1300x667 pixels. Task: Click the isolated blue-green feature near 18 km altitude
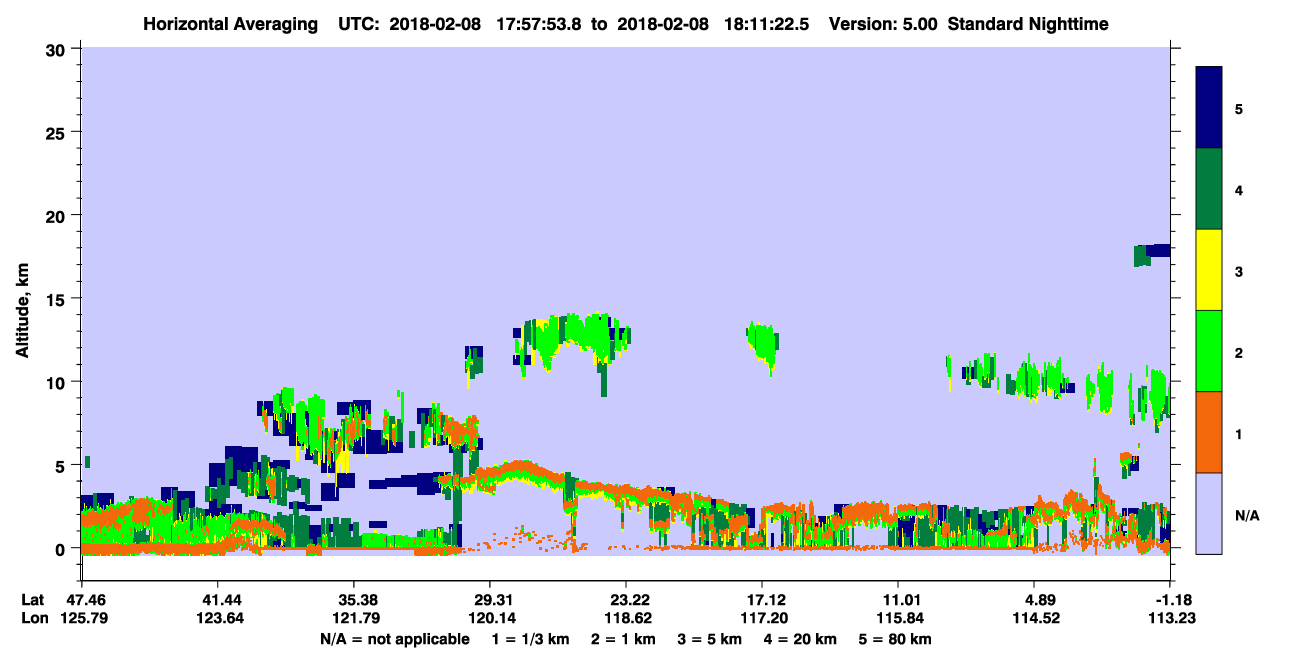coord(1152,254)
